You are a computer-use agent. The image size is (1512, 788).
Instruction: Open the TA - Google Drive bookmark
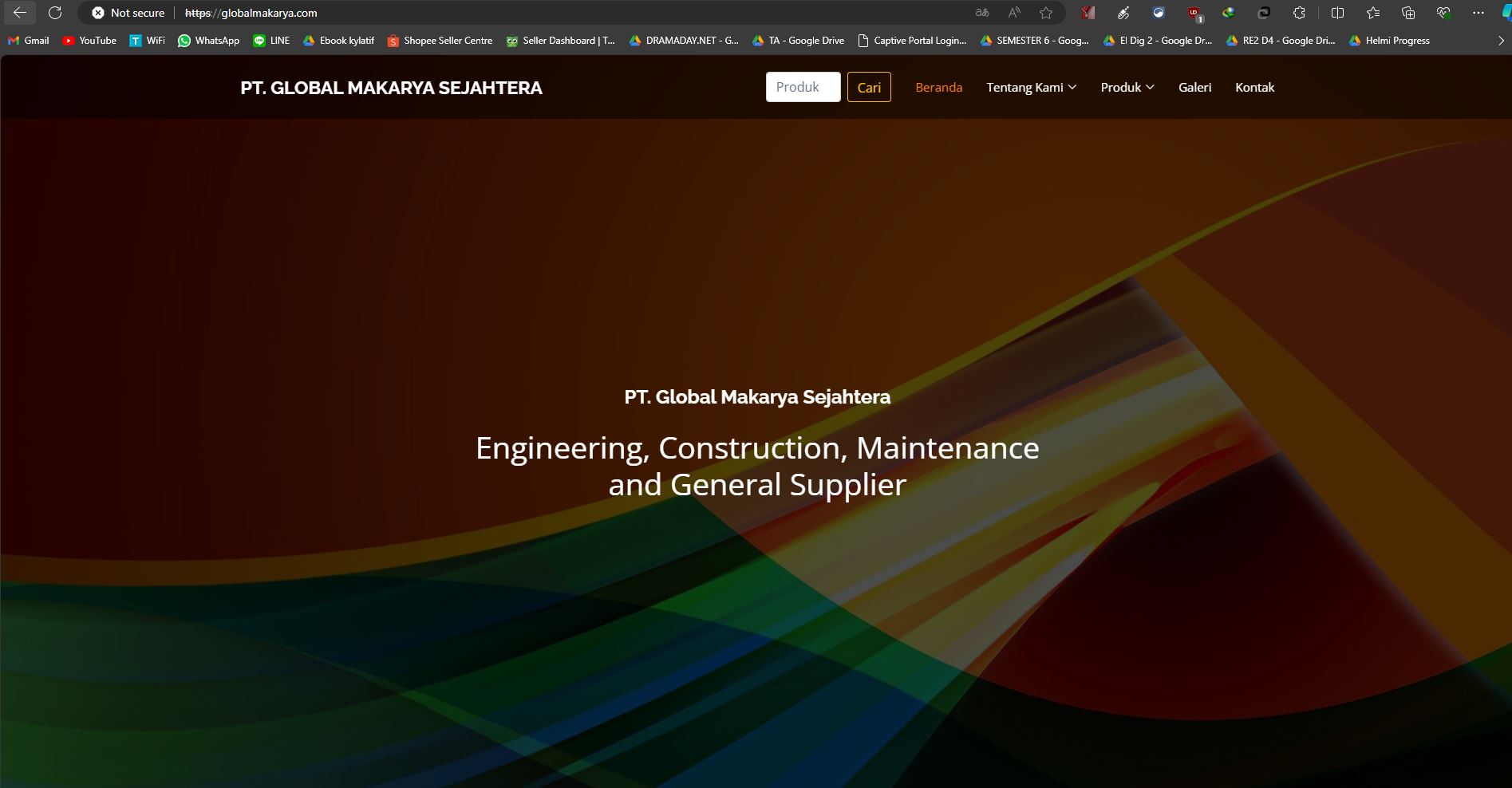tap(799, 41)
